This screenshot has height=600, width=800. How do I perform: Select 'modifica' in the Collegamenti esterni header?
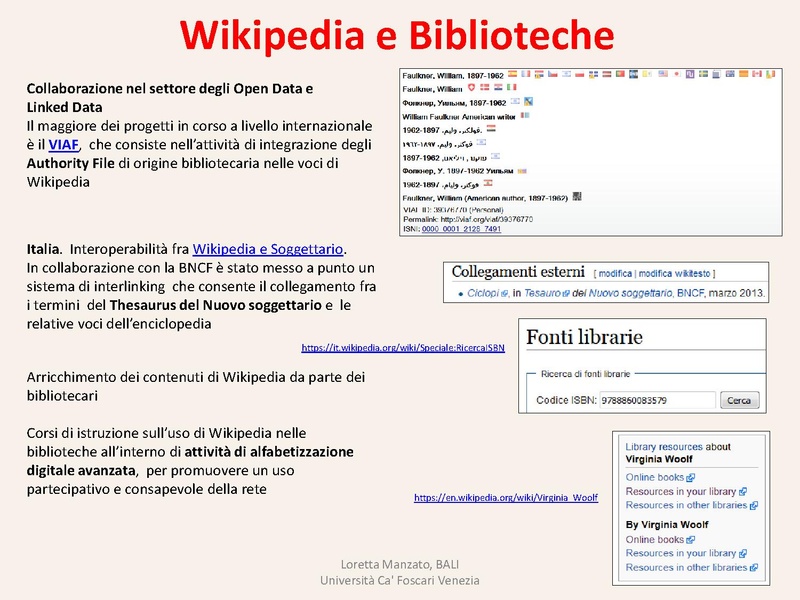pos(614,273)
